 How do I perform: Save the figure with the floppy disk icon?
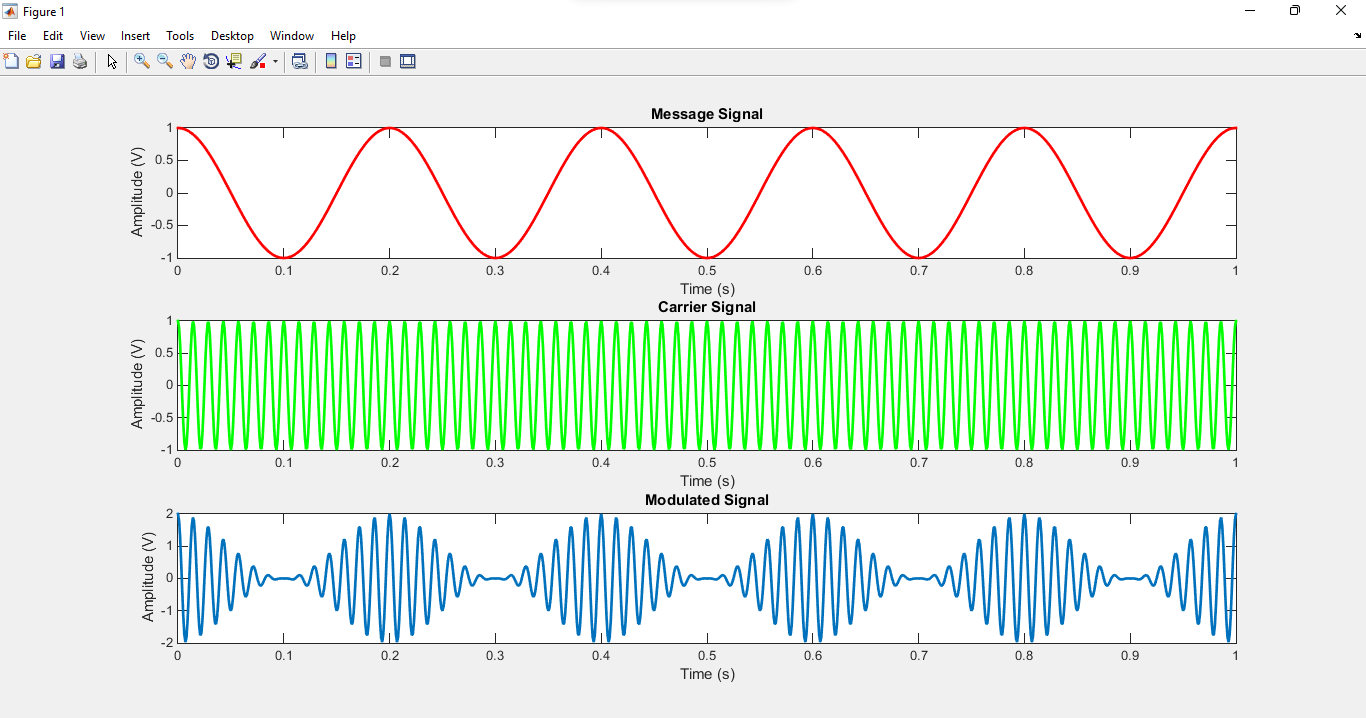point(57,62)
